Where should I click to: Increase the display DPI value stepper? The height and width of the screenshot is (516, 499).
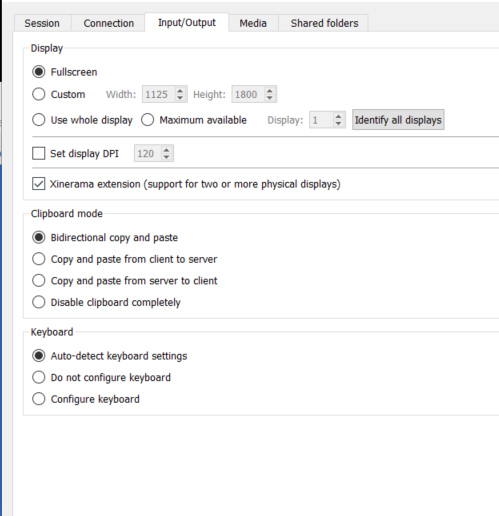tap(166, 149)
